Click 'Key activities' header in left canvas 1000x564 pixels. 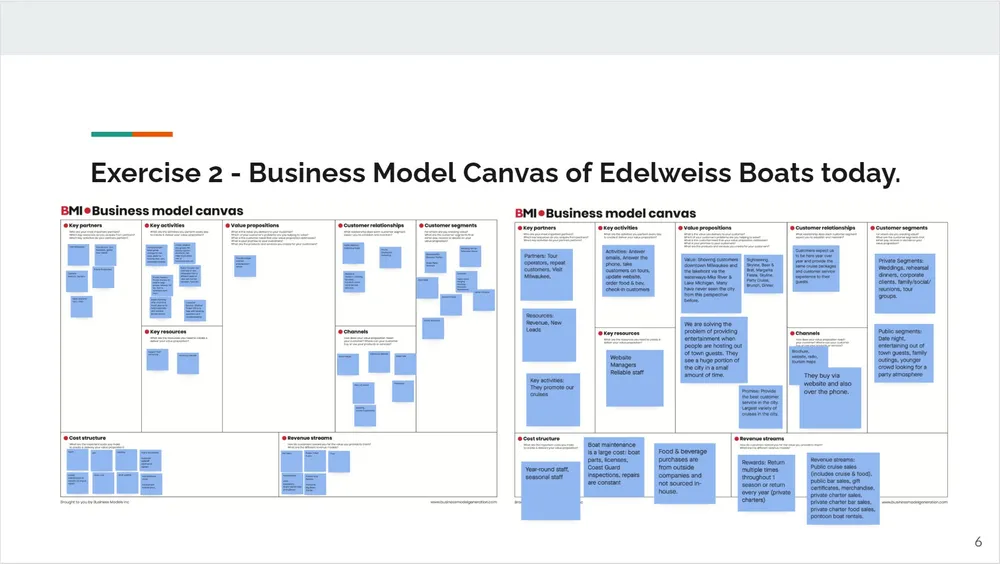(167, 225)
